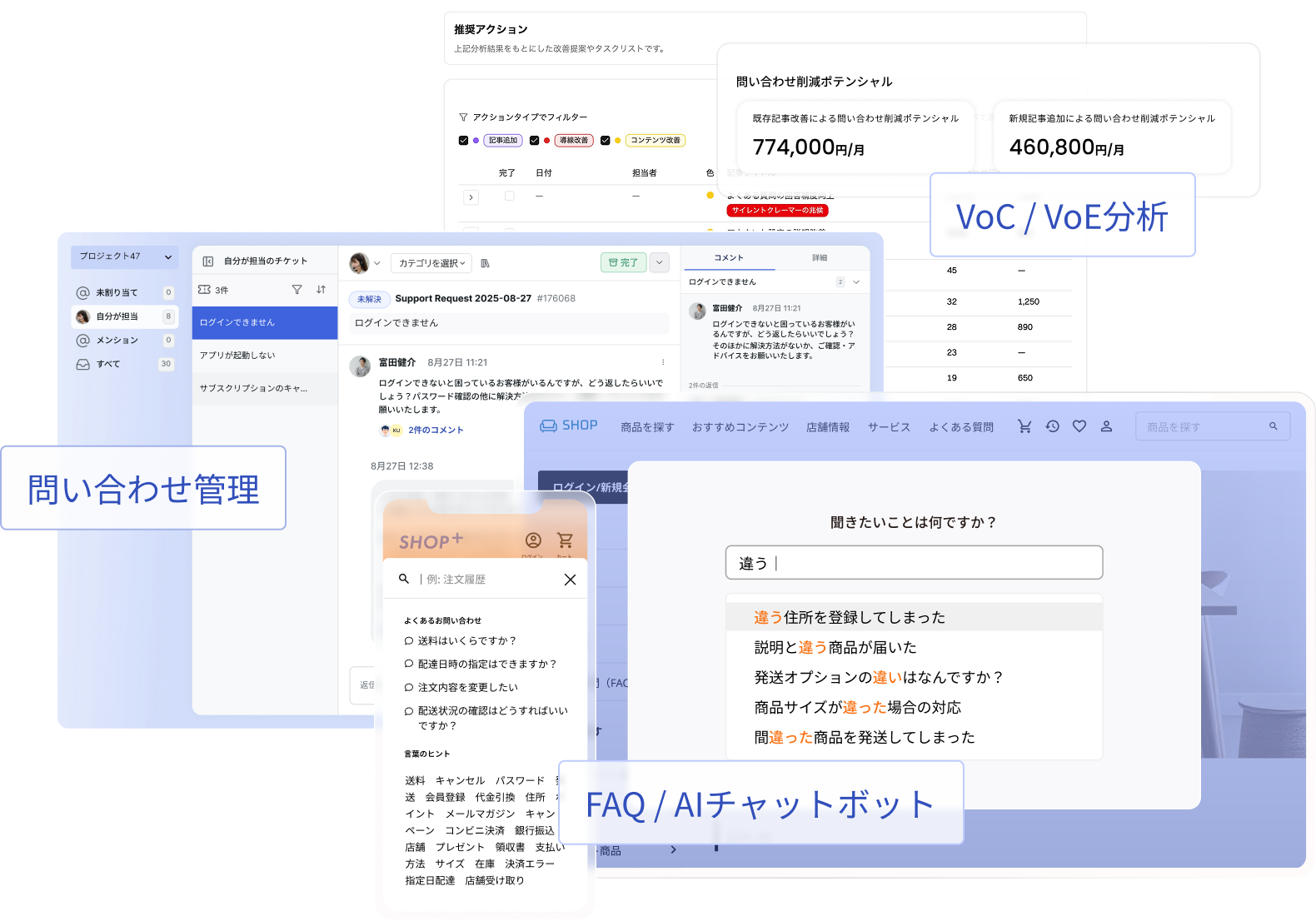The width and height of the screenshot is (1316, 921).
Task: Click the 商品を探す search field in navbar
Action: click(x=1213, y=426)
